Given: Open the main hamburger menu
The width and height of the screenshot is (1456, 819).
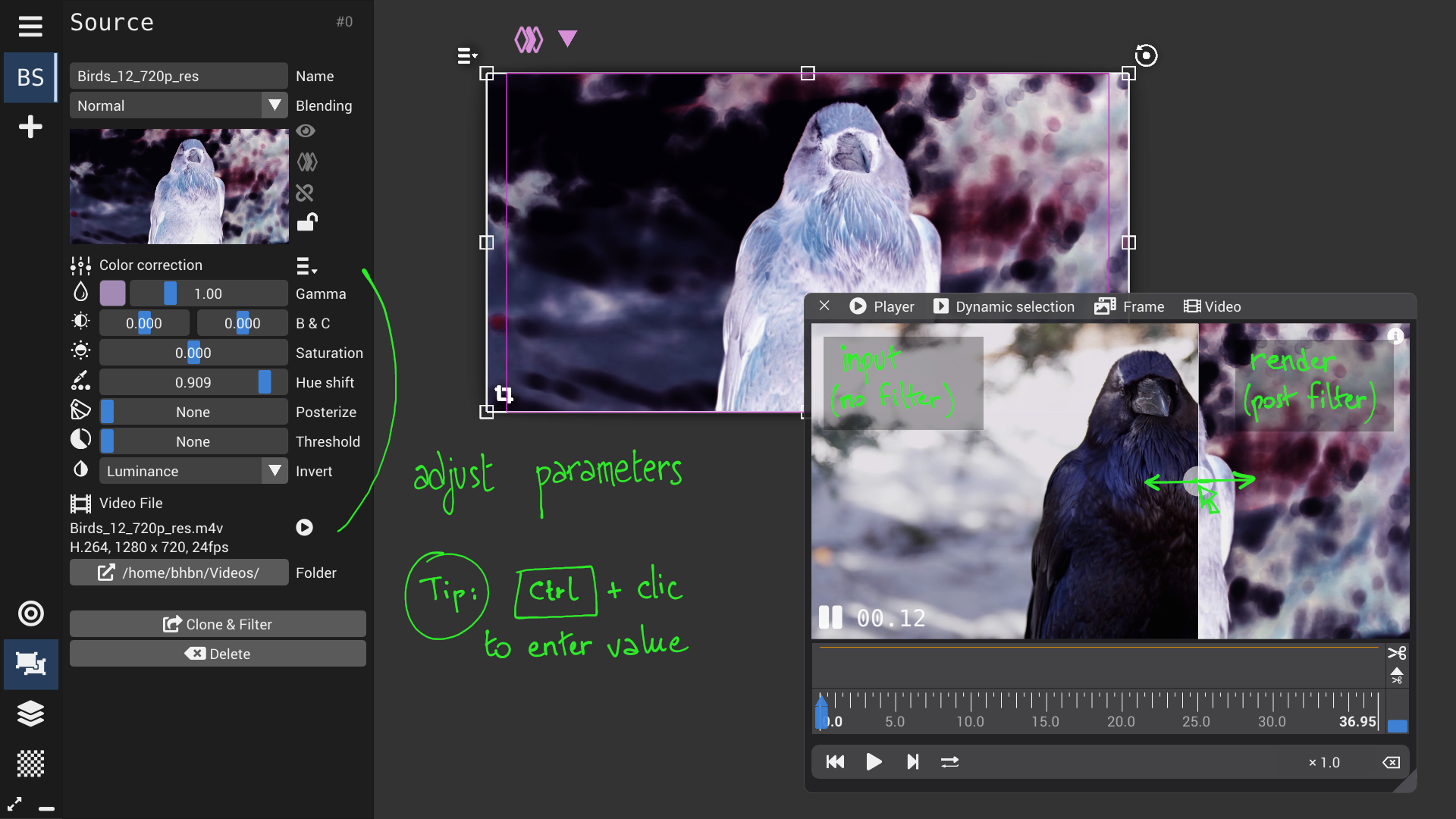Looking at the screenshot, I should coord(30,27).
